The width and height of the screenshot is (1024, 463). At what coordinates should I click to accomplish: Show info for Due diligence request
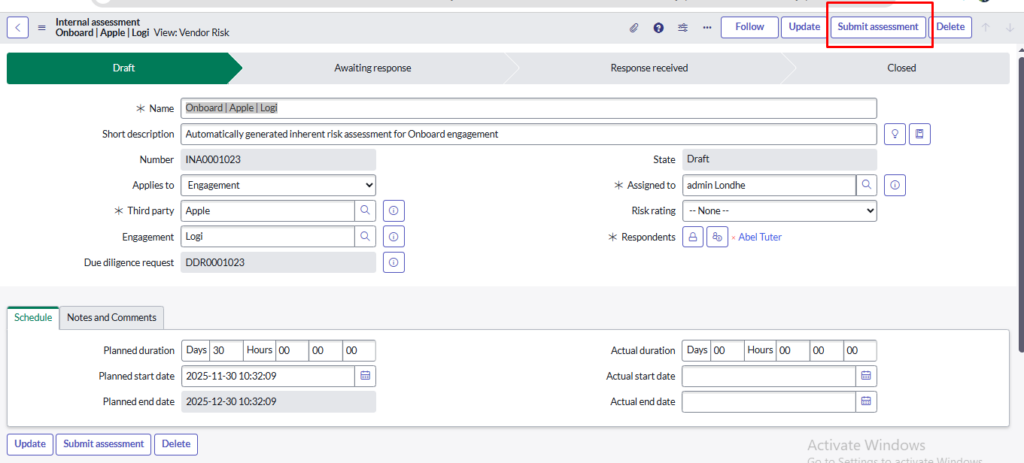tap(394, 263)
